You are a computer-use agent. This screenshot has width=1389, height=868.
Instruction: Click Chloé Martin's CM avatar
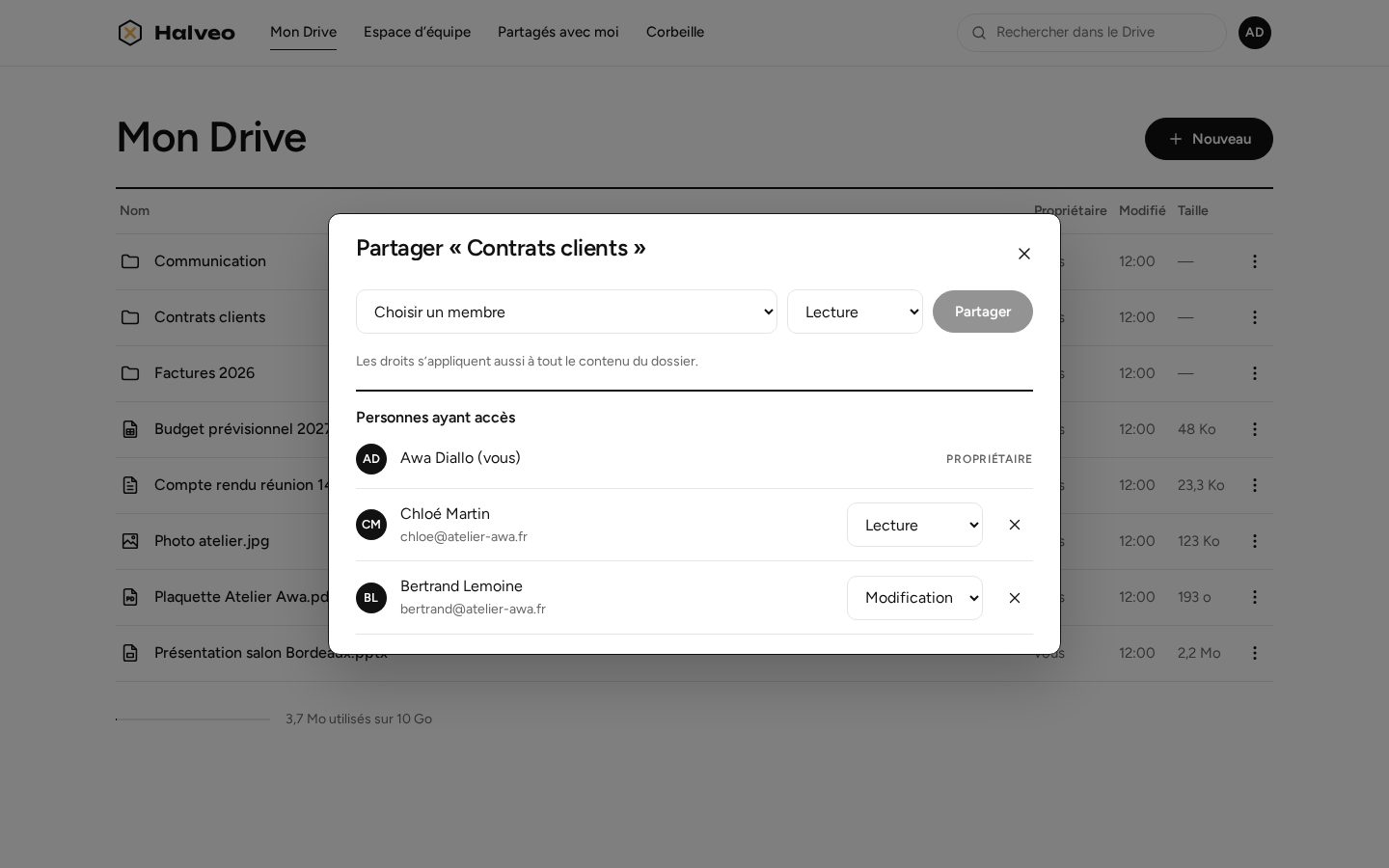pos(371,525)
